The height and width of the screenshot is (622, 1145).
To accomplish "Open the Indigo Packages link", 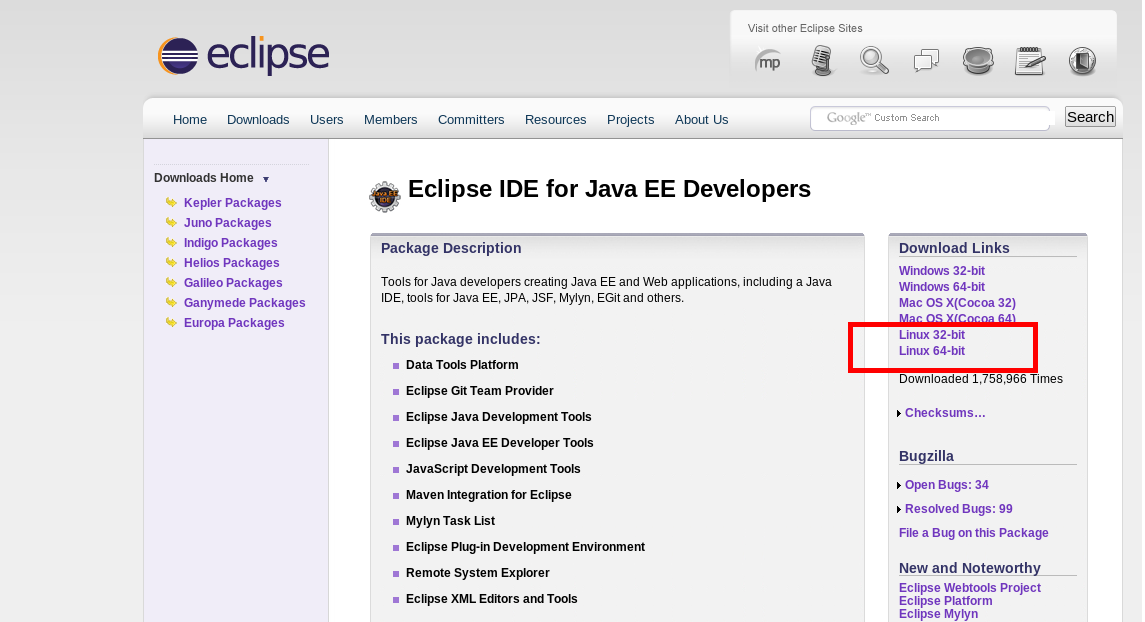I will point(230,243).
